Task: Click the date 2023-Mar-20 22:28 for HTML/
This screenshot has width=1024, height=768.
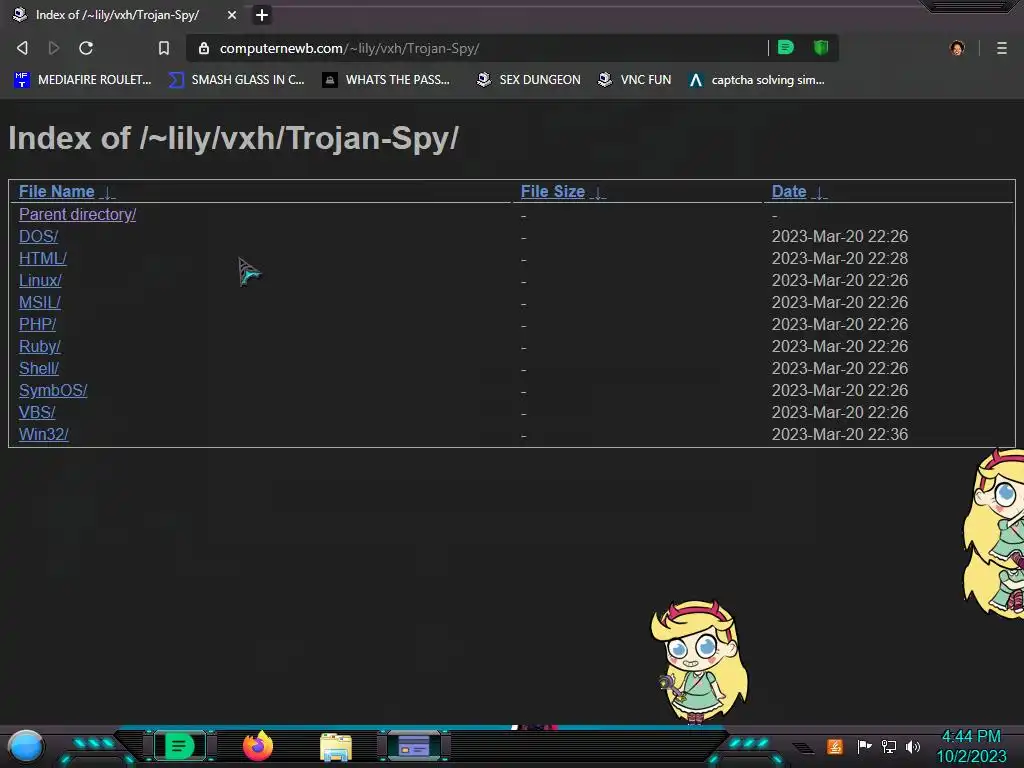Action: click(840, 259)
